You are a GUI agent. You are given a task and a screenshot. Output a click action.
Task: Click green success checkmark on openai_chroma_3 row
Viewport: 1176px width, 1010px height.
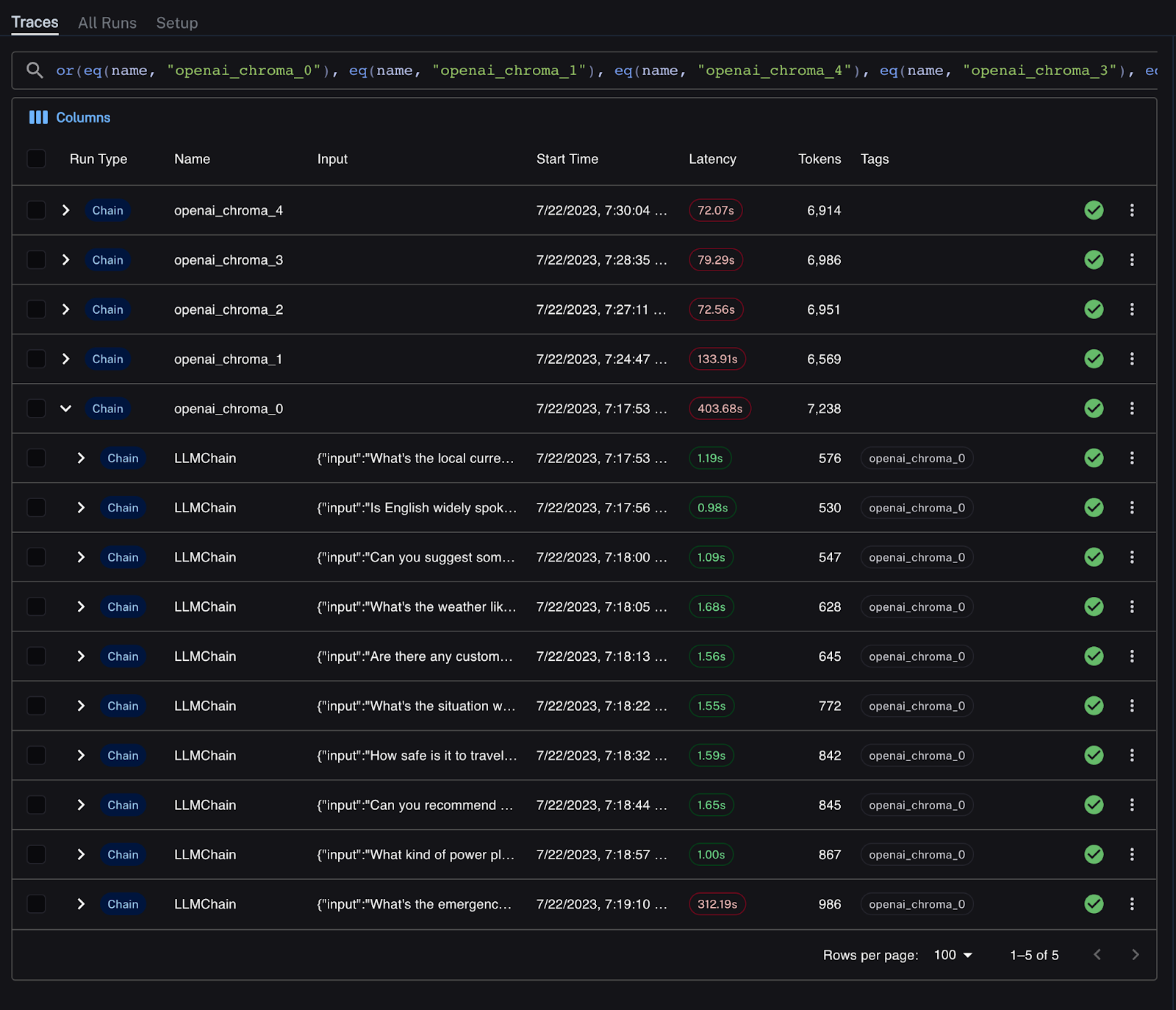(x=1094, y=259)
